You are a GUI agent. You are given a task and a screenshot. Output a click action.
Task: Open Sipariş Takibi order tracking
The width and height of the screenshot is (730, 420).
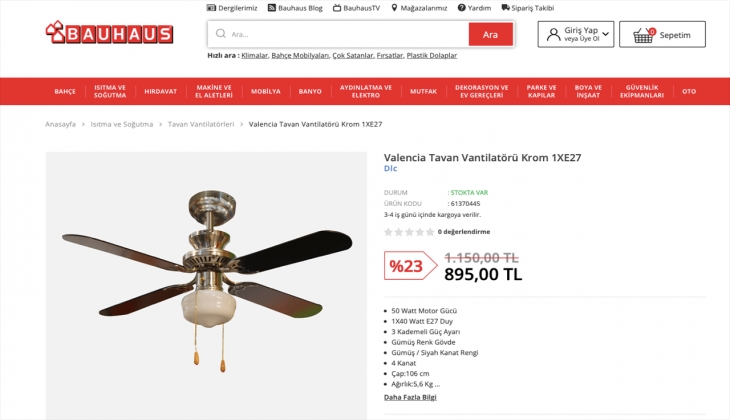coord(528,8)
